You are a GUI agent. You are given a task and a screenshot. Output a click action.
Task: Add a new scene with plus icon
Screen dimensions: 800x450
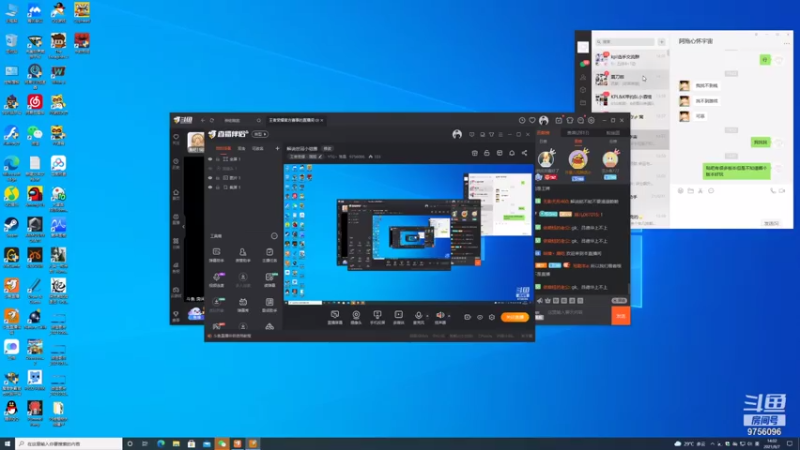pos(277,148)
